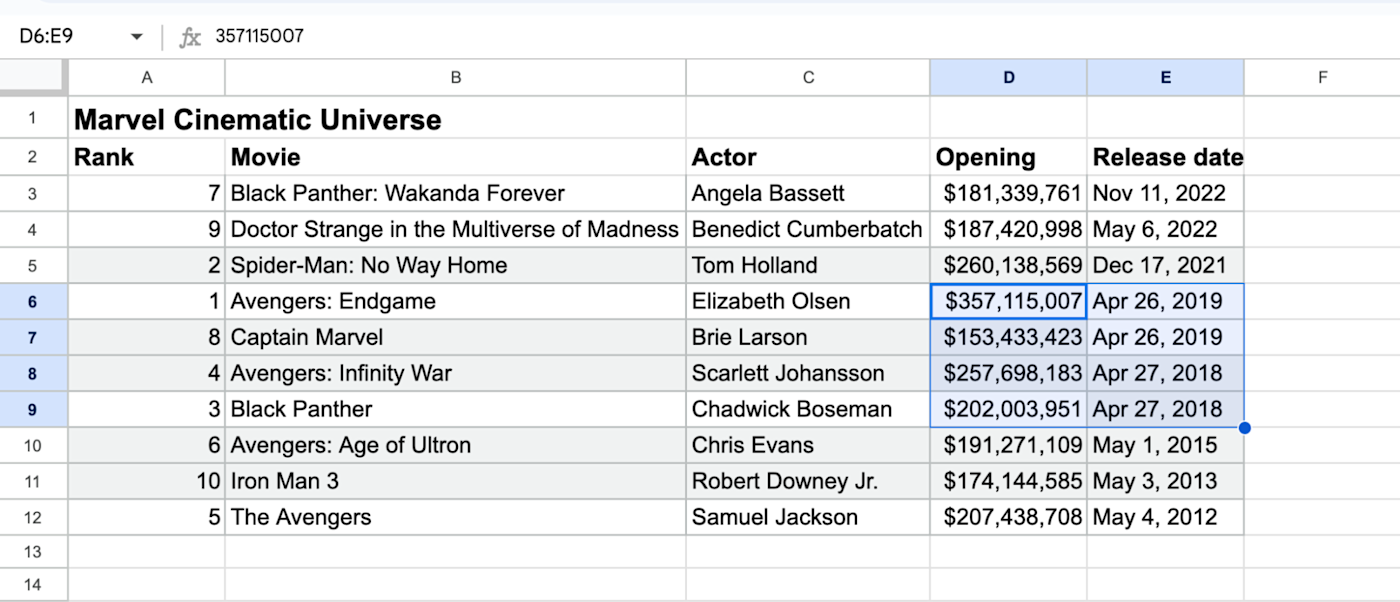Select column B header

455,77
